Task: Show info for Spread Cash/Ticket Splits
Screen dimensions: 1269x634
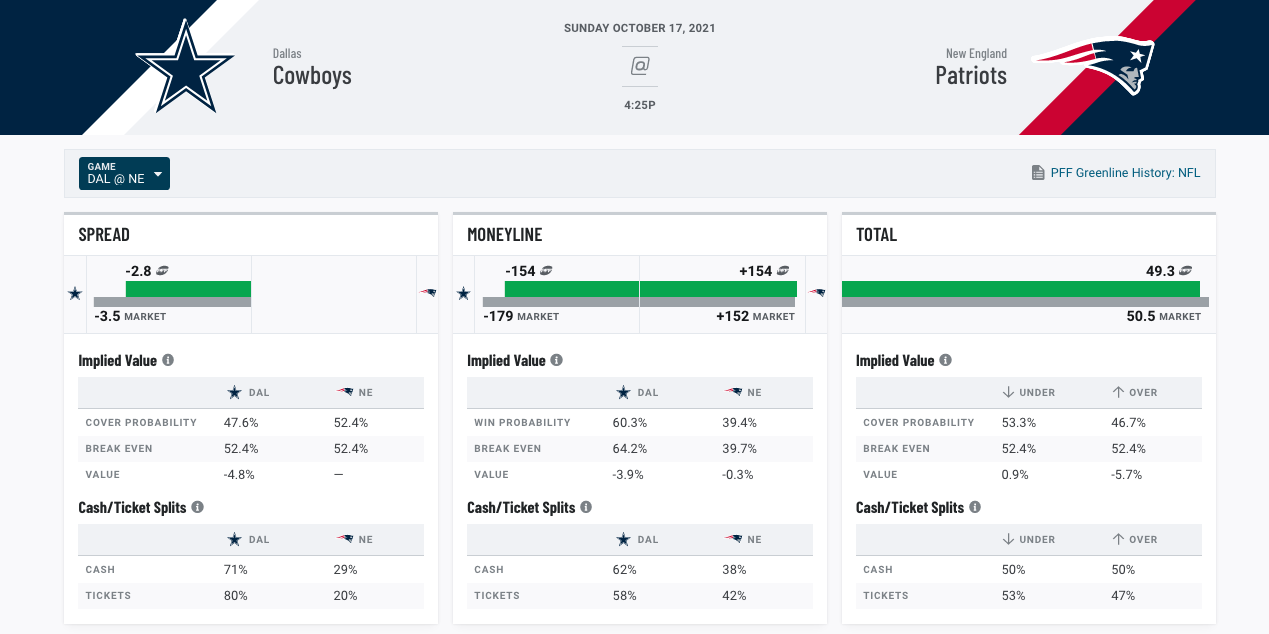Action: click(198, 507)
